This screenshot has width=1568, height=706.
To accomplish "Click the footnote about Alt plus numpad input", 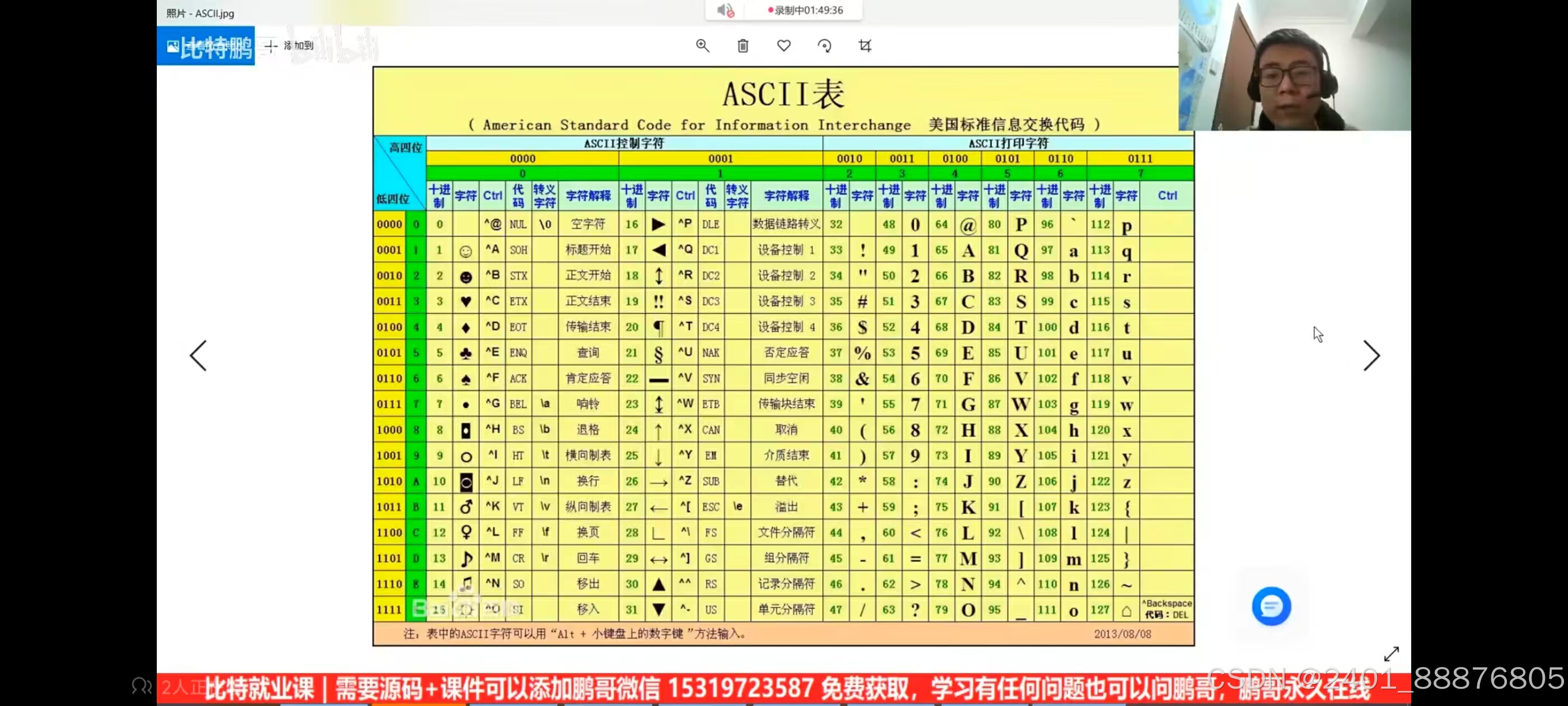I will (x=575, y=634).
